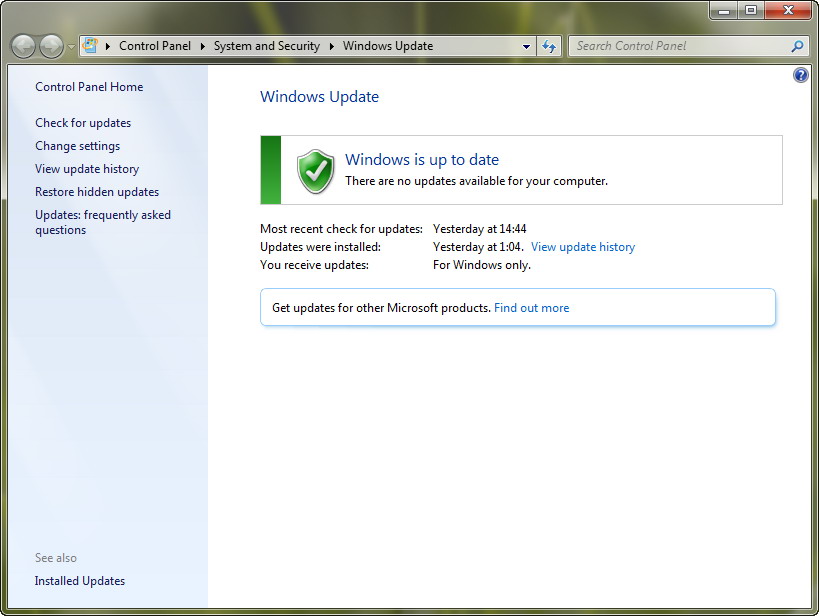The image size is (819, 616).
Task: Open View update history in sidebar
Action: tap(87, 169)
